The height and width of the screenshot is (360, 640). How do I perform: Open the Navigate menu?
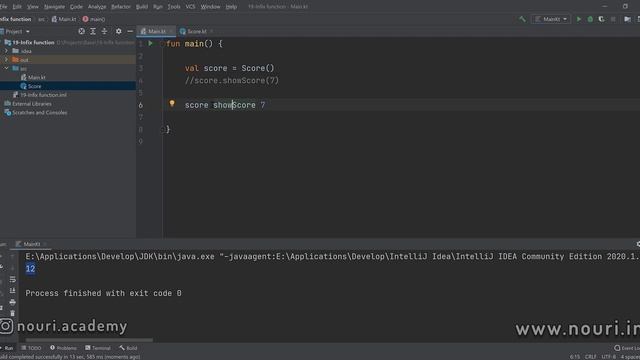tap(54, 7)
